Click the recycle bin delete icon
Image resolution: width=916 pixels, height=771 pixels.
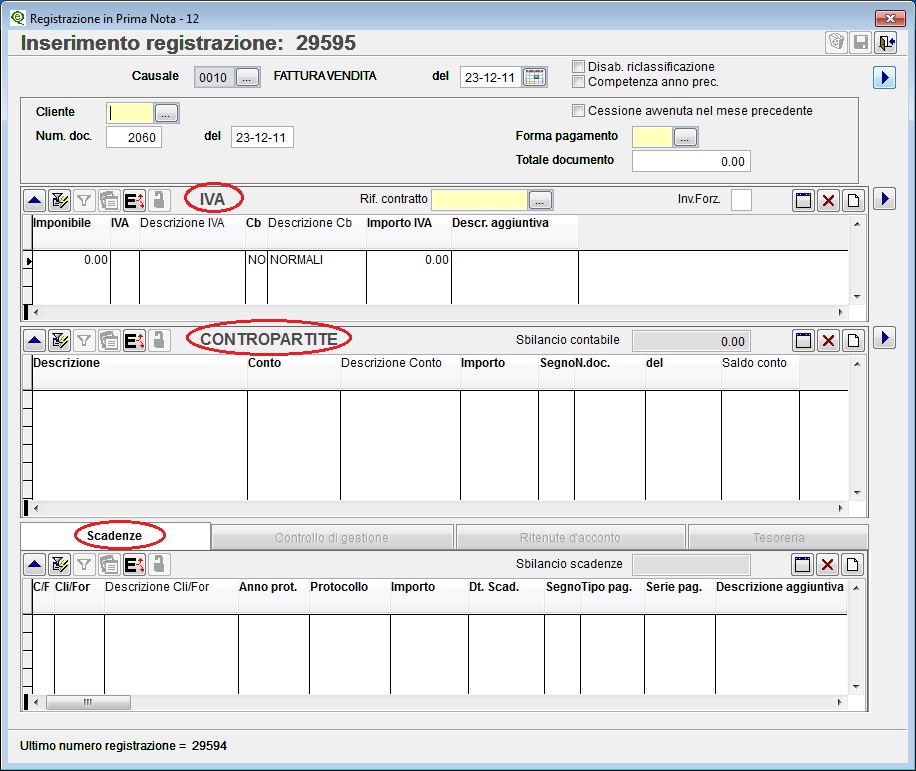[x=837, y=43]
